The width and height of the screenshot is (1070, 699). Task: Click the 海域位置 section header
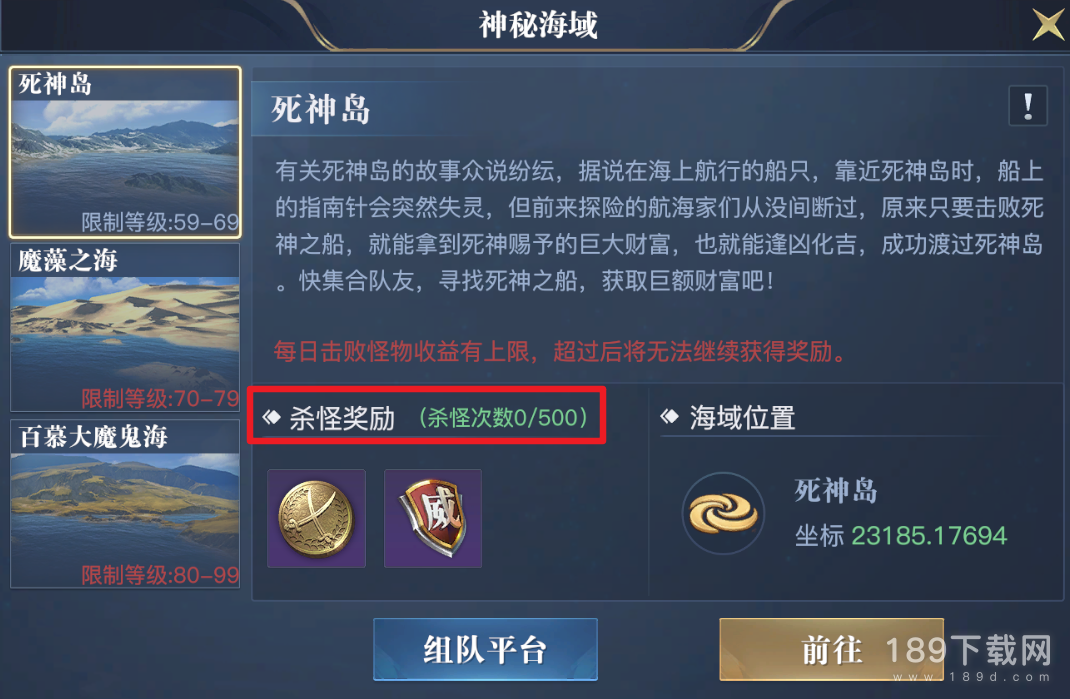[742, 418]
